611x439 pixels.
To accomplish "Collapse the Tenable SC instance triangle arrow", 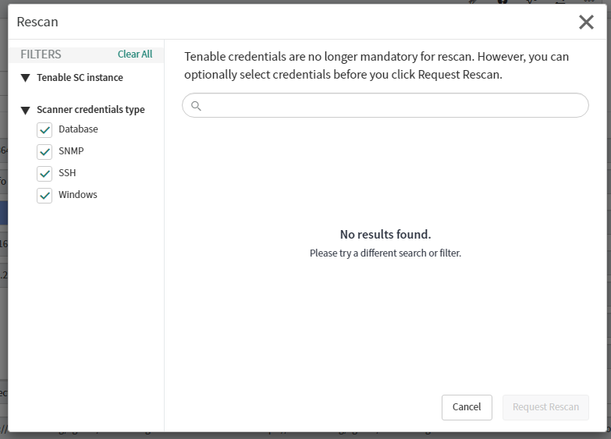I will pyautogui.click(x=25, y=78).
